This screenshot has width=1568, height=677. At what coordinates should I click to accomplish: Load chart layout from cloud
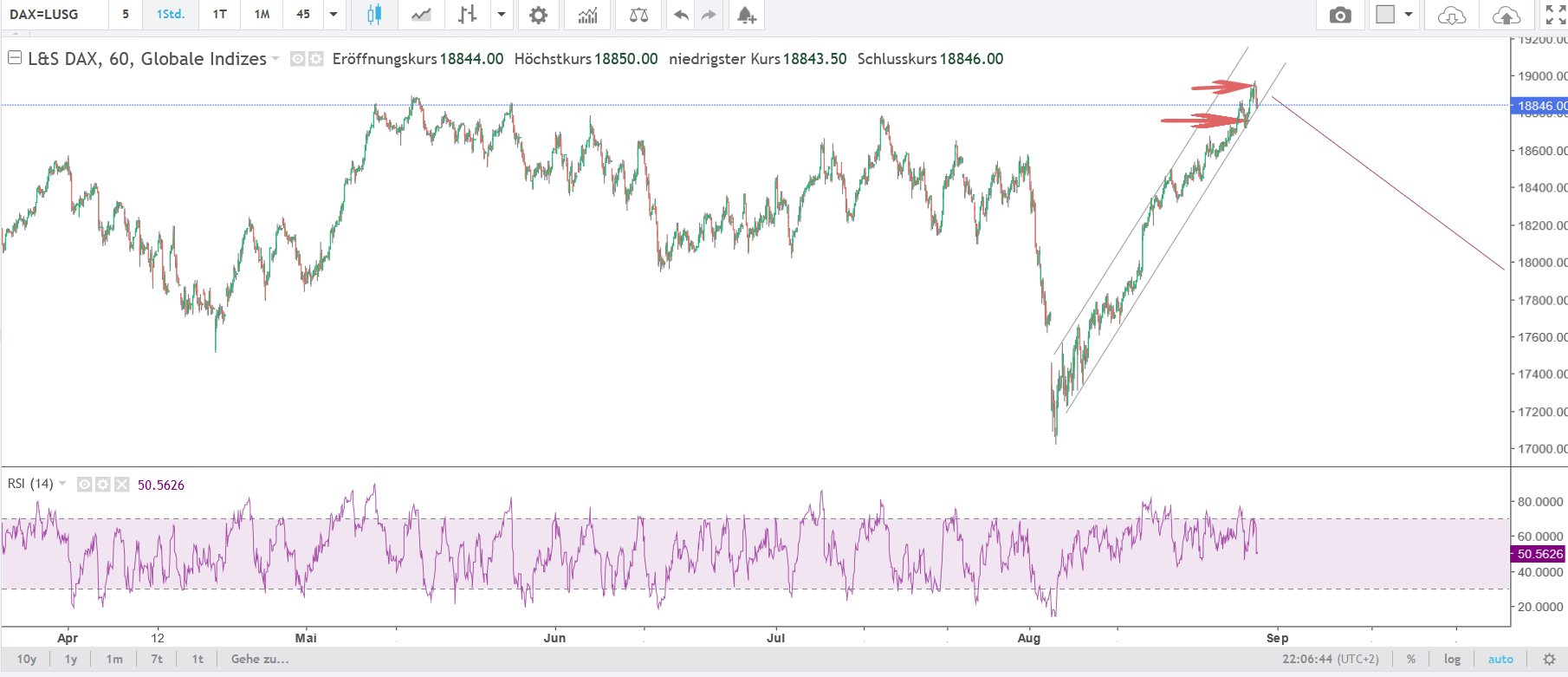[x=1452, y=15]
